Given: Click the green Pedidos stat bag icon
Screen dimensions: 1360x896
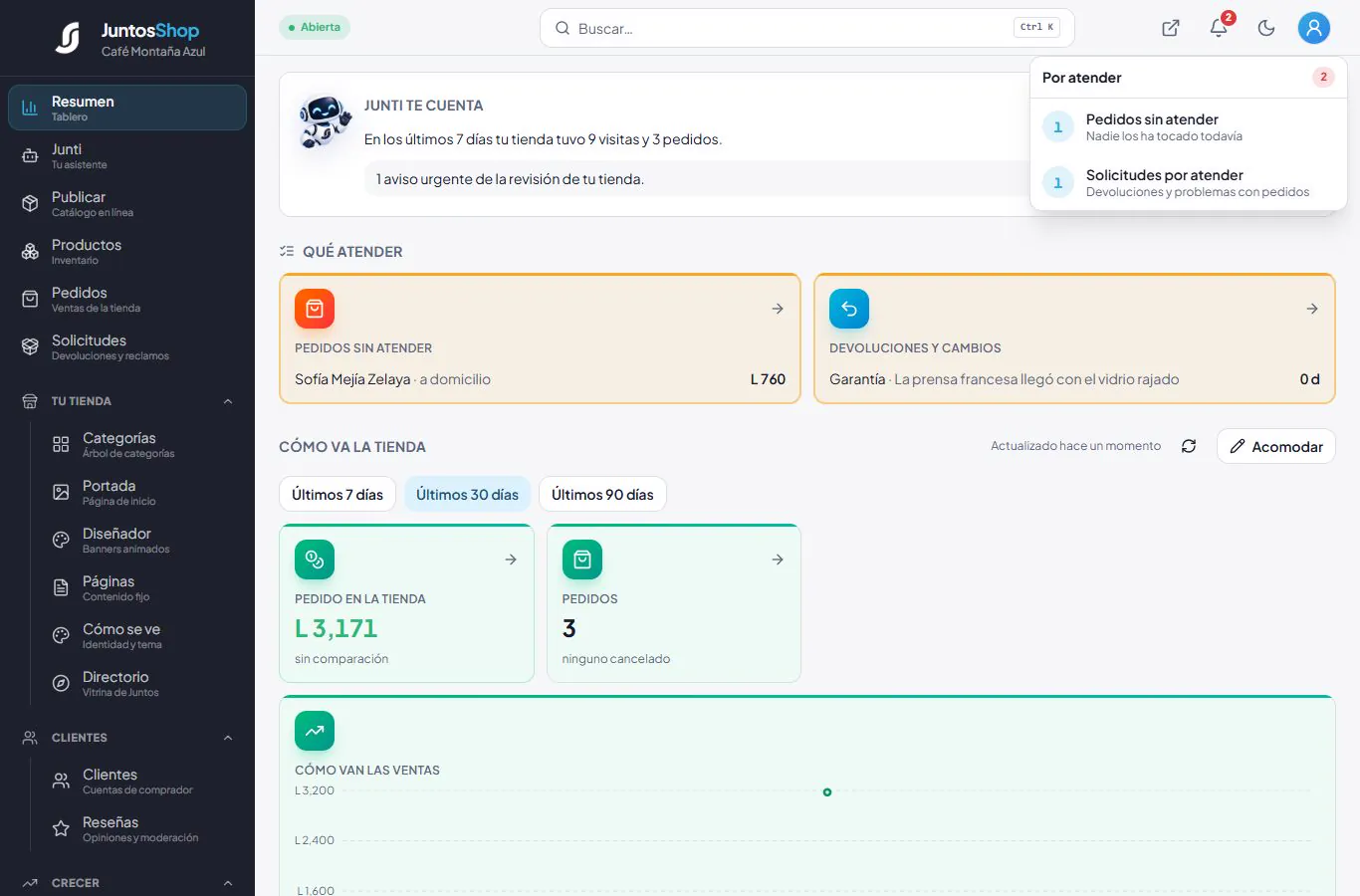Looking at the screenshot, I should [582, 560].
